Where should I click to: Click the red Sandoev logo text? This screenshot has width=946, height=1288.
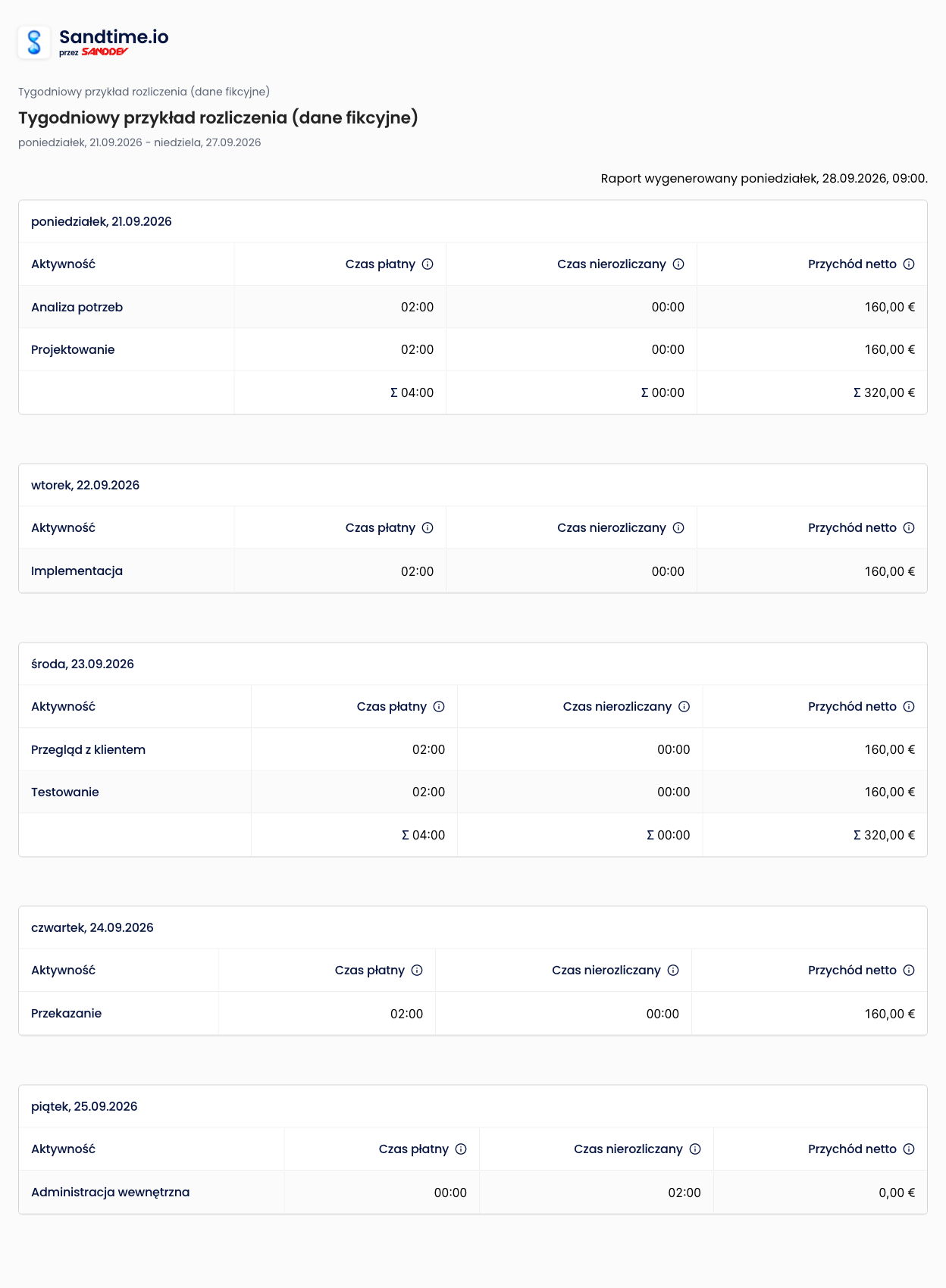point(105,52)
